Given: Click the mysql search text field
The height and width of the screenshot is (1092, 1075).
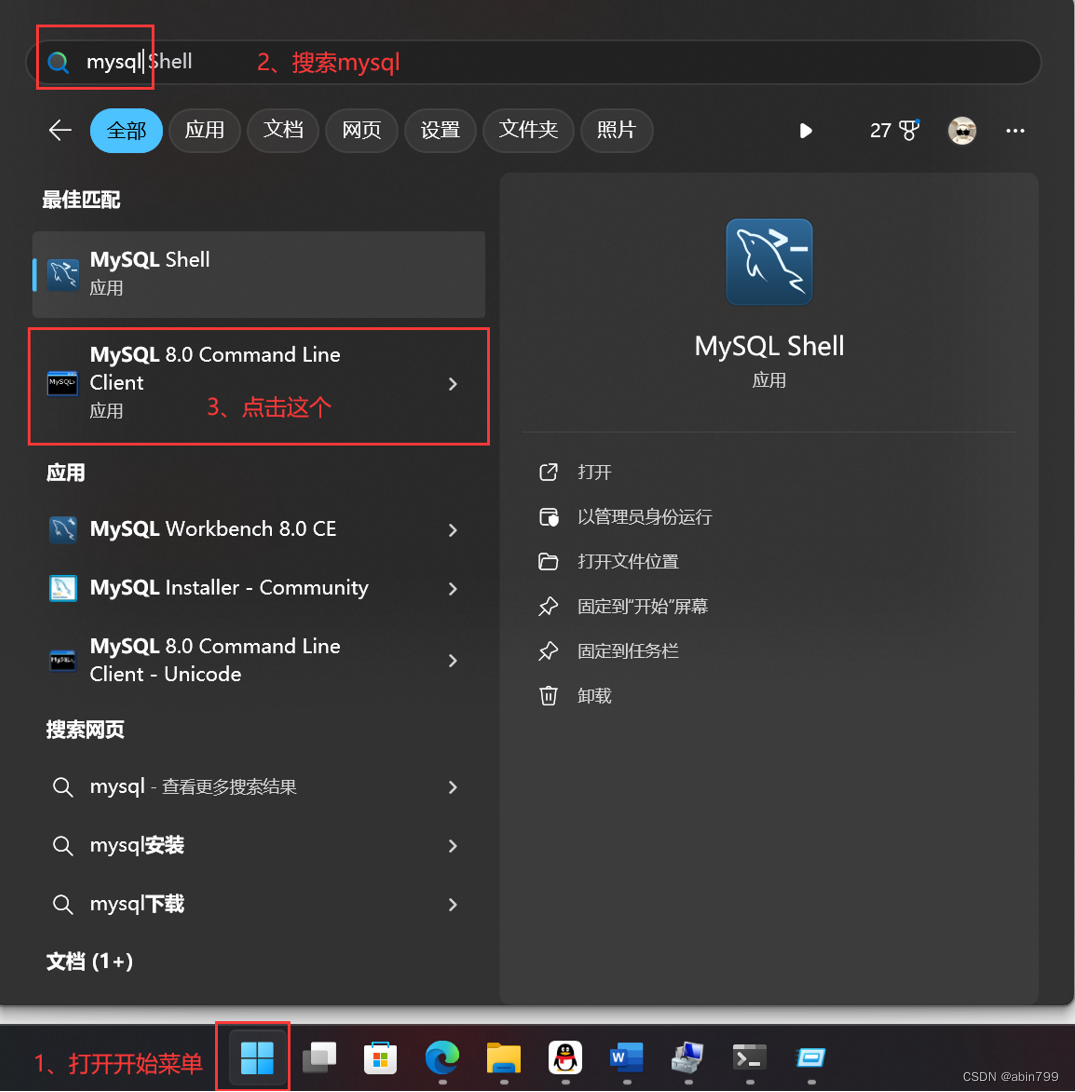Looking at the screenshot, I should click(533, 63).
